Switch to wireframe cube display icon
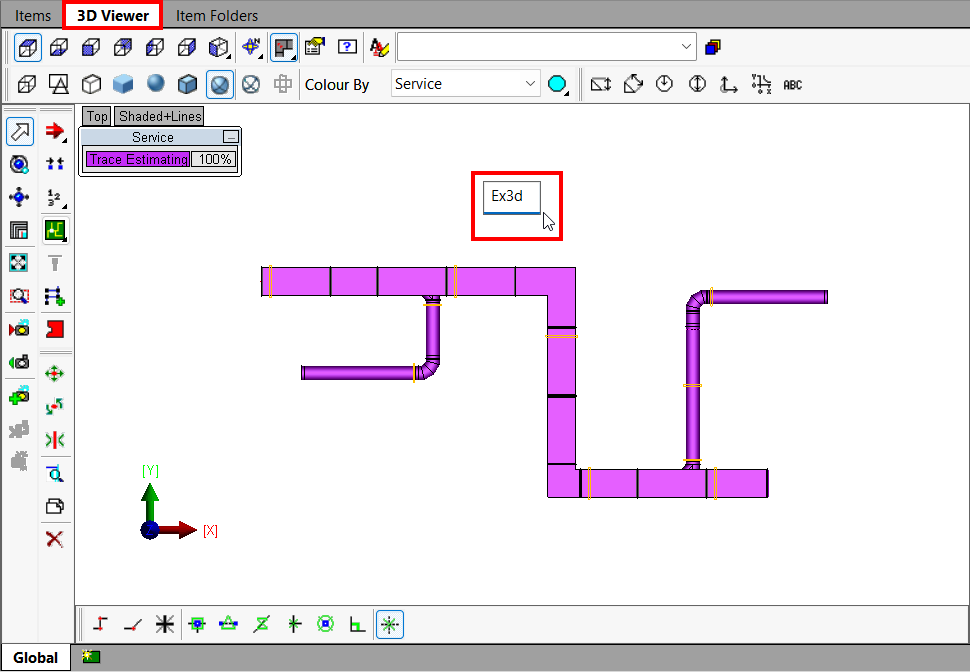 [91, 83]
